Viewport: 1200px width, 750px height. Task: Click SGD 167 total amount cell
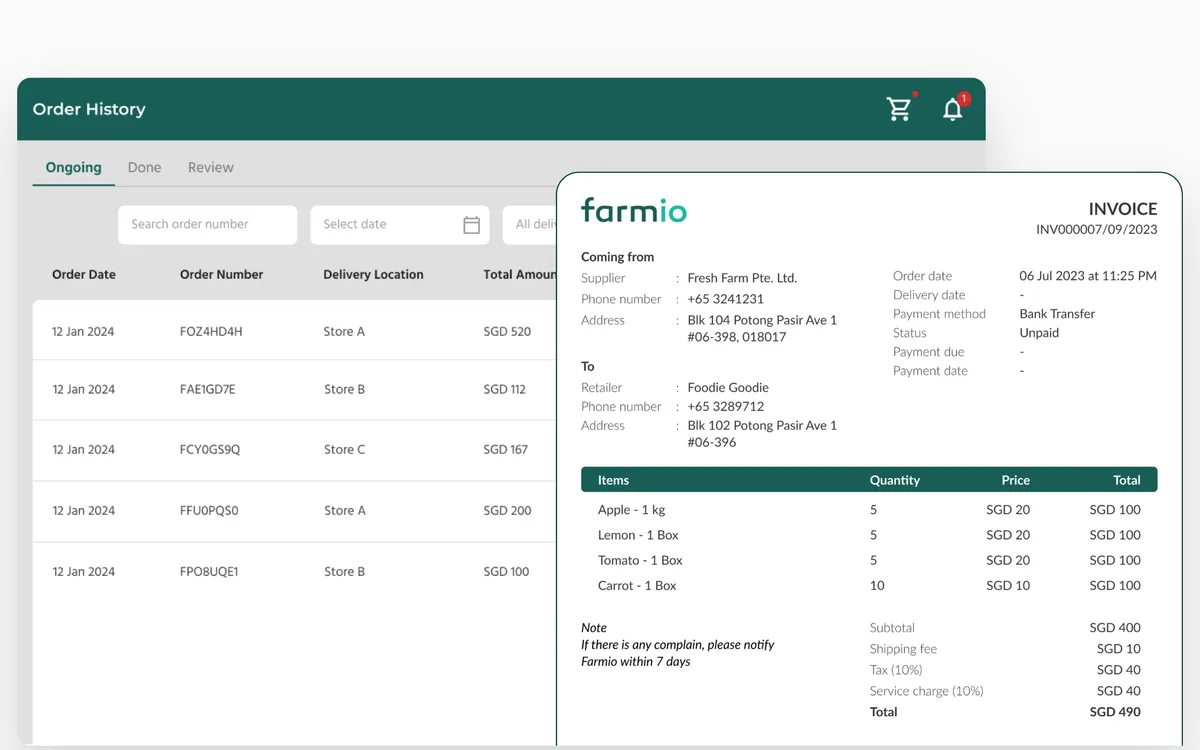505,449
